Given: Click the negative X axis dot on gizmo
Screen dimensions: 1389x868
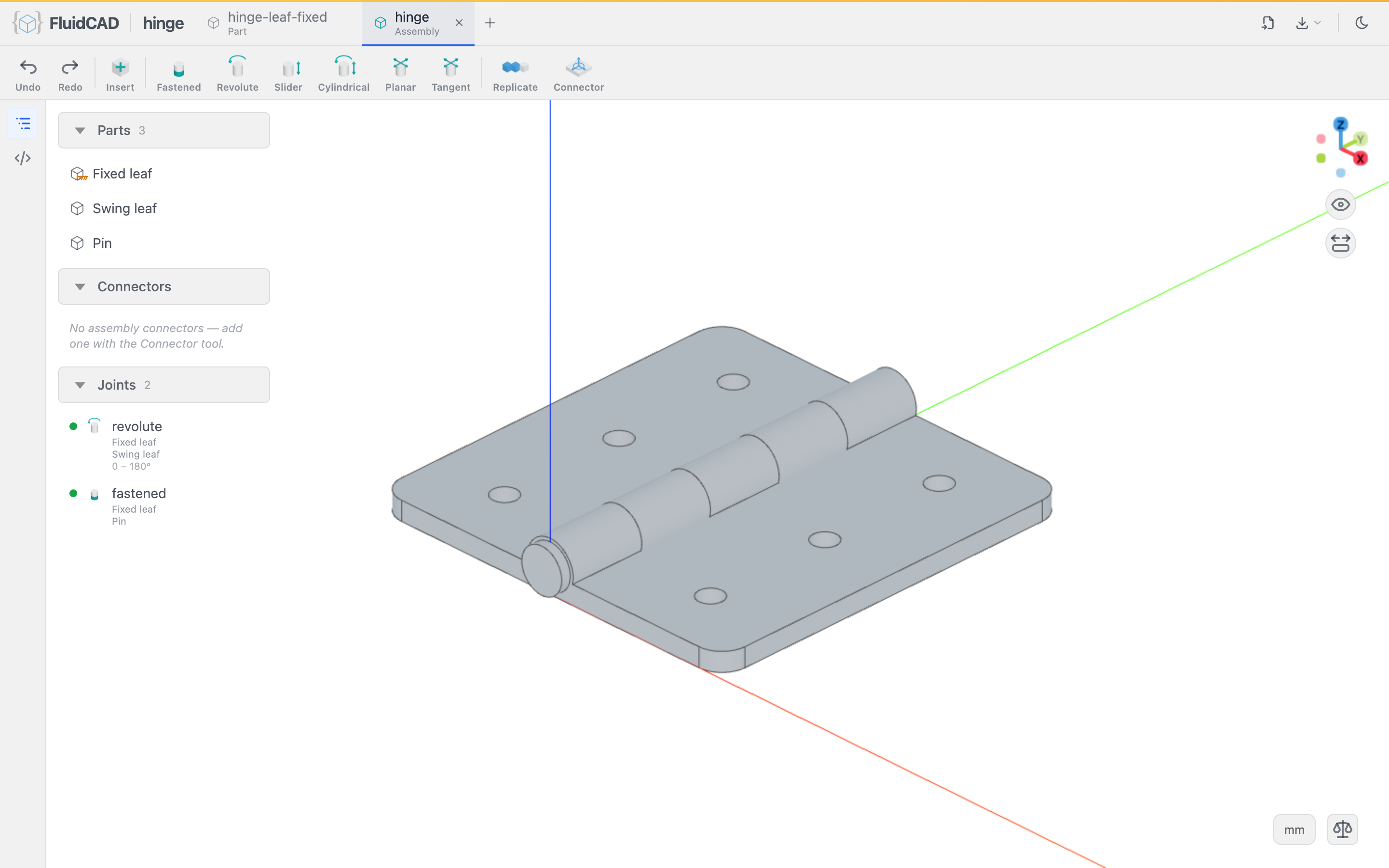Looking at the screenshot, I should 1321,139.
